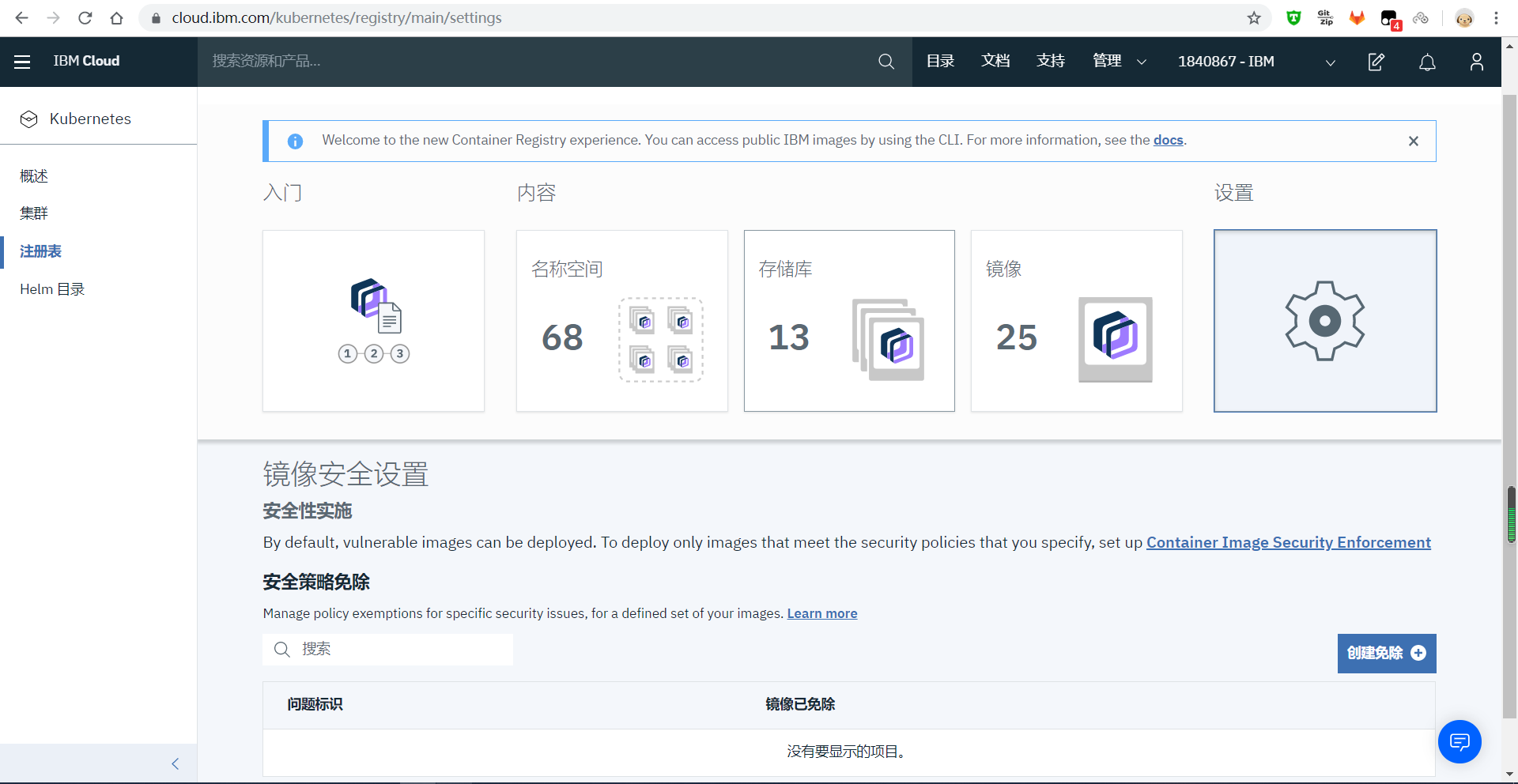The height and width of the screenshot is (784, 1518).
Task: Click the Kubernetes sidebar heading
Action: point(90,119)
